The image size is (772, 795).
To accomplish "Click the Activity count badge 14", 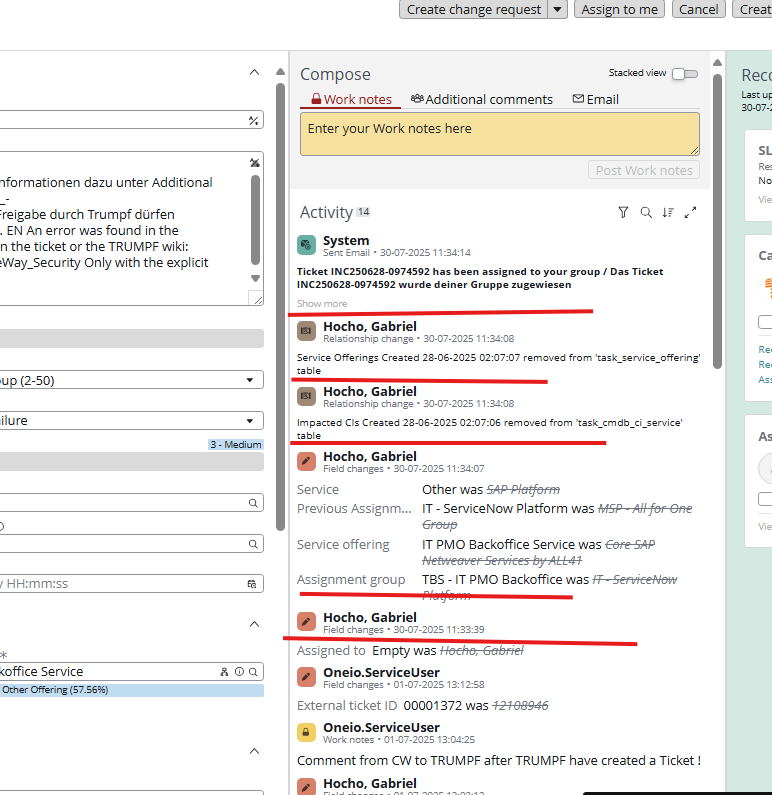I will 363,212.
